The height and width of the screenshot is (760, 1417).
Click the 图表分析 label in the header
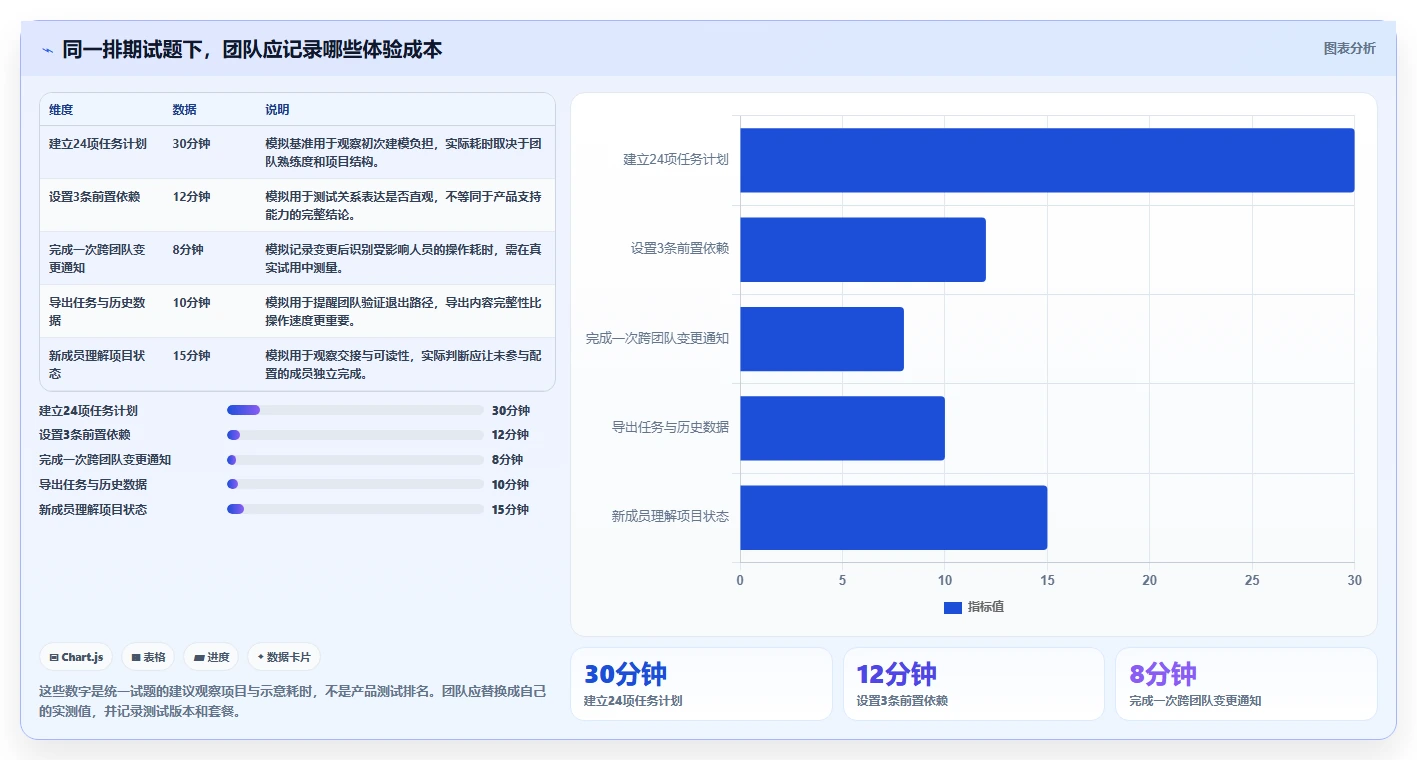click(1349, 48)
